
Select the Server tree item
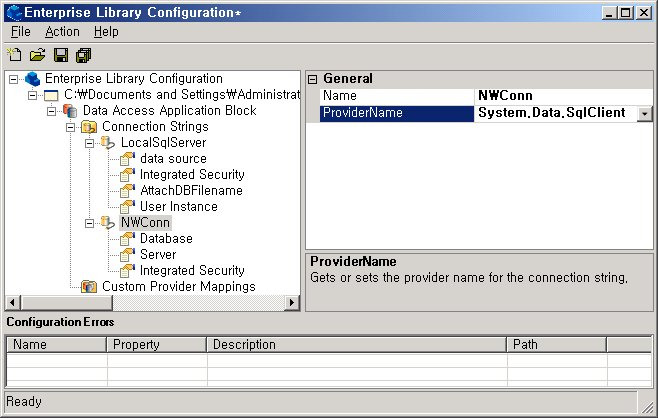[158, 254]
